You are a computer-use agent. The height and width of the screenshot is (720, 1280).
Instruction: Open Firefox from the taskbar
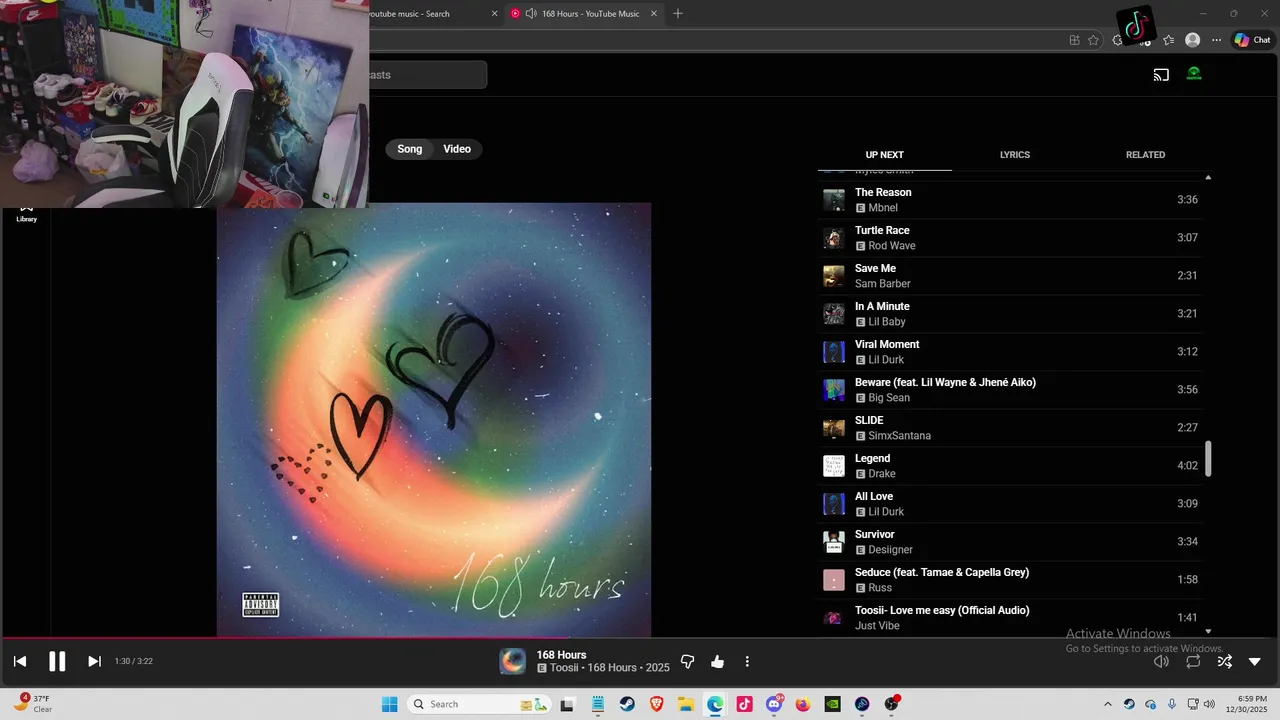point(803,704)
